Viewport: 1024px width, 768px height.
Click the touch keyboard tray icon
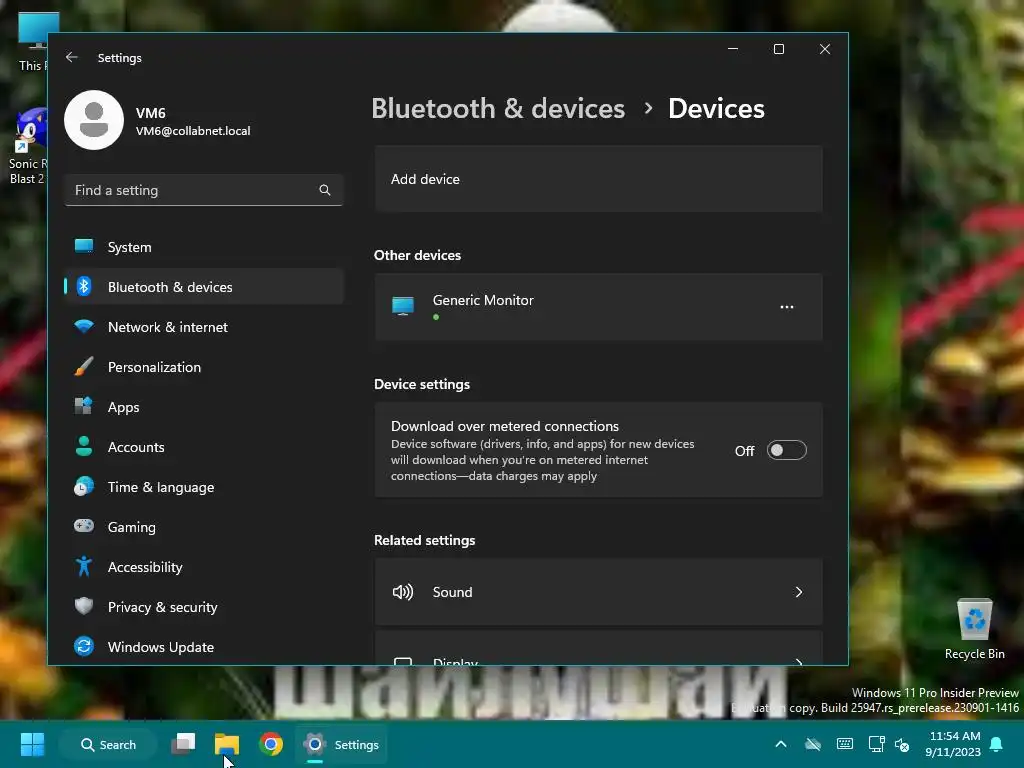point(844,744)
